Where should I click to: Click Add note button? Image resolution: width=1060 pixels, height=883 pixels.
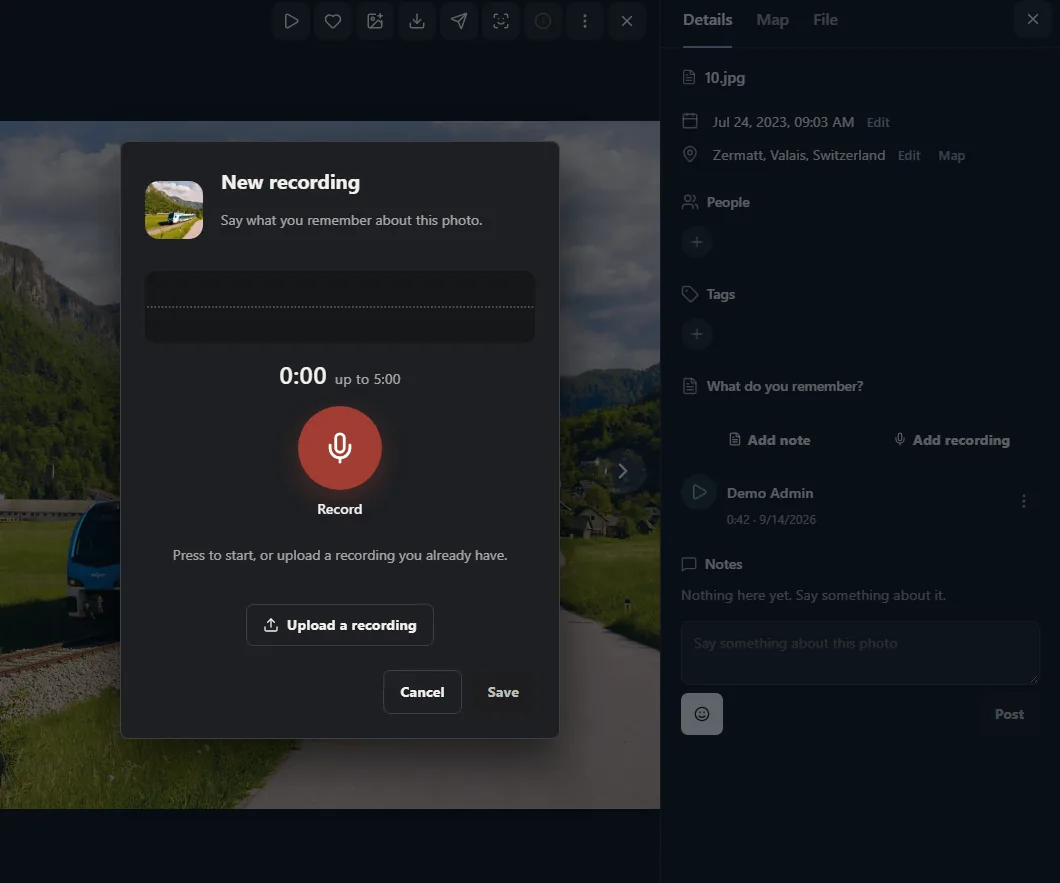tap(769, 440)
